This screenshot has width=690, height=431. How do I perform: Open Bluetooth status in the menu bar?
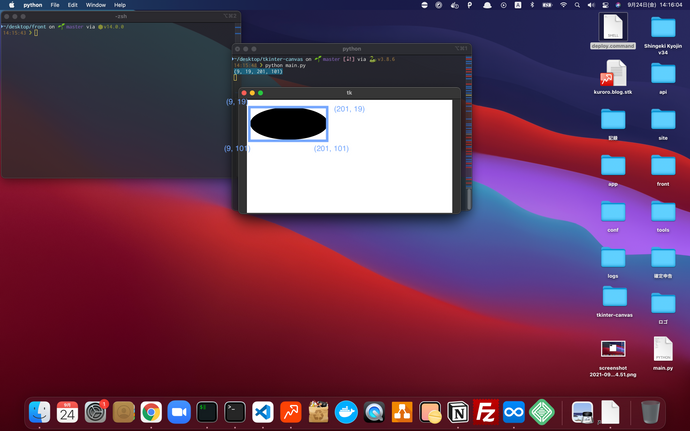point(532,5)
